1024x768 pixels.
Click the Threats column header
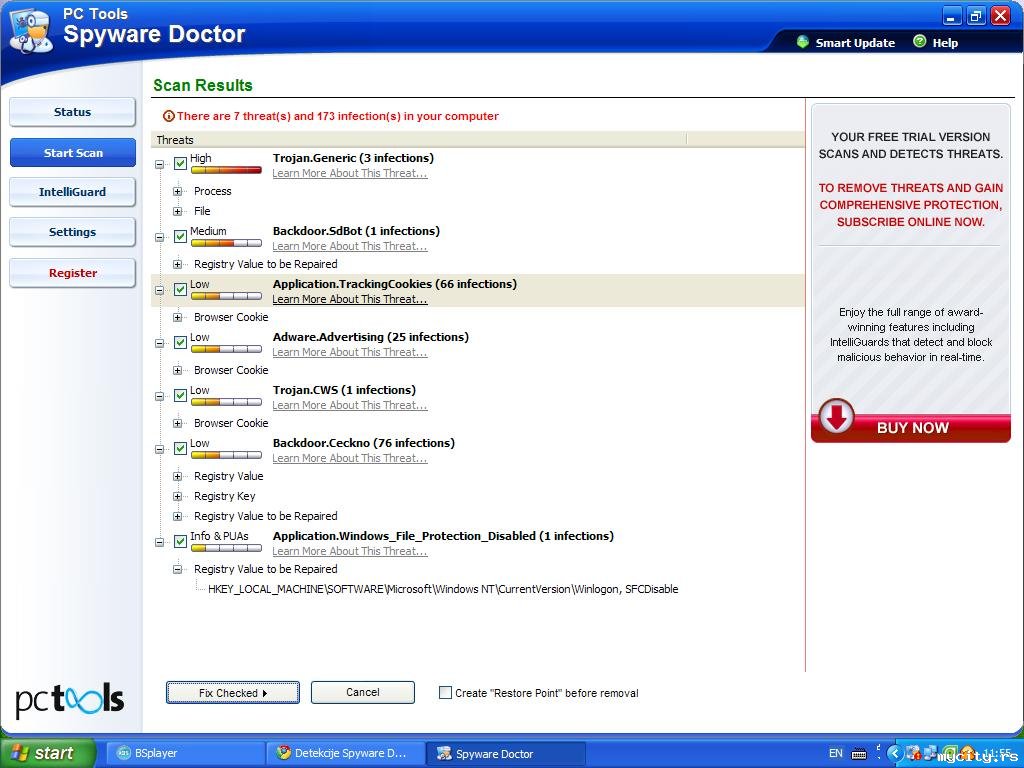tap(419, 140)
